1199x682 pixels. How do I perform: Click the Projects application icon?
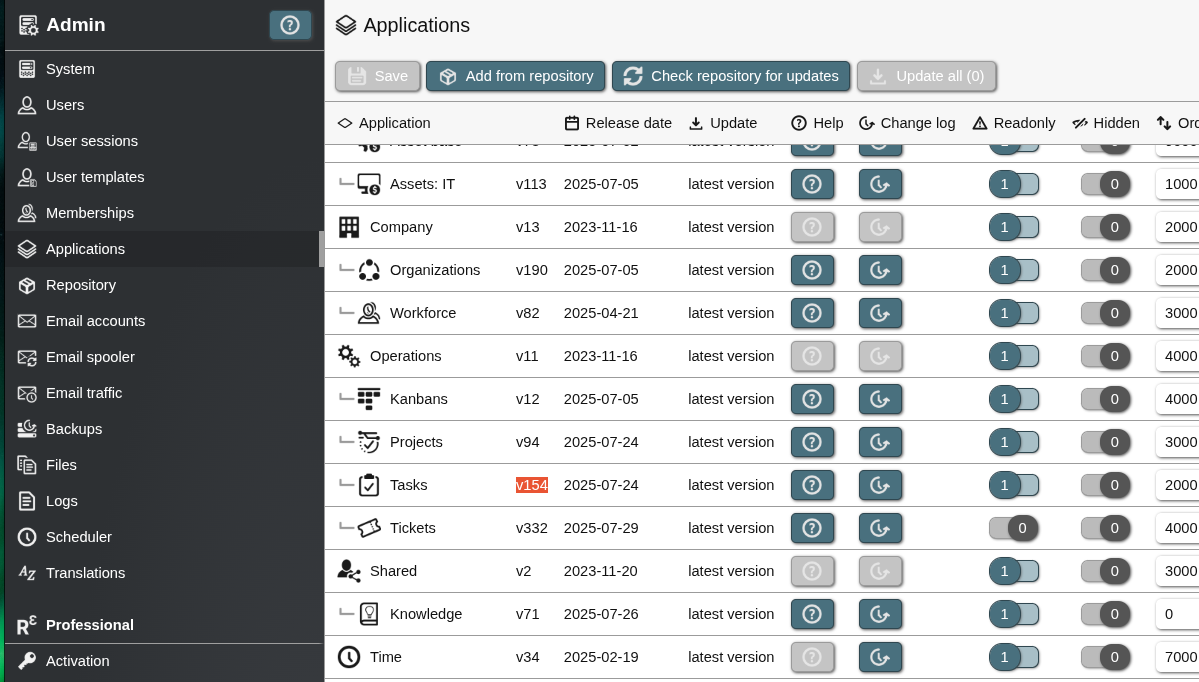pos(369,442)
